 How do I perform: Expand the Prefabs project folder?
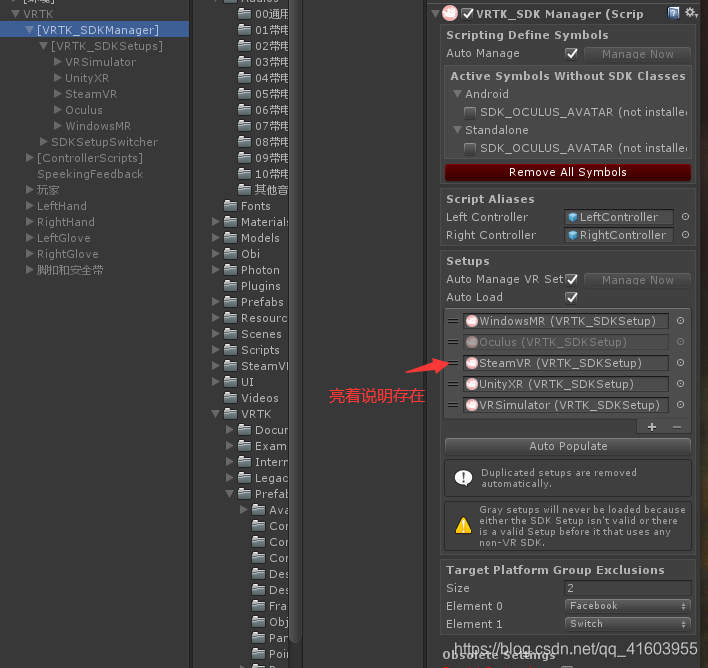[216, 302]
